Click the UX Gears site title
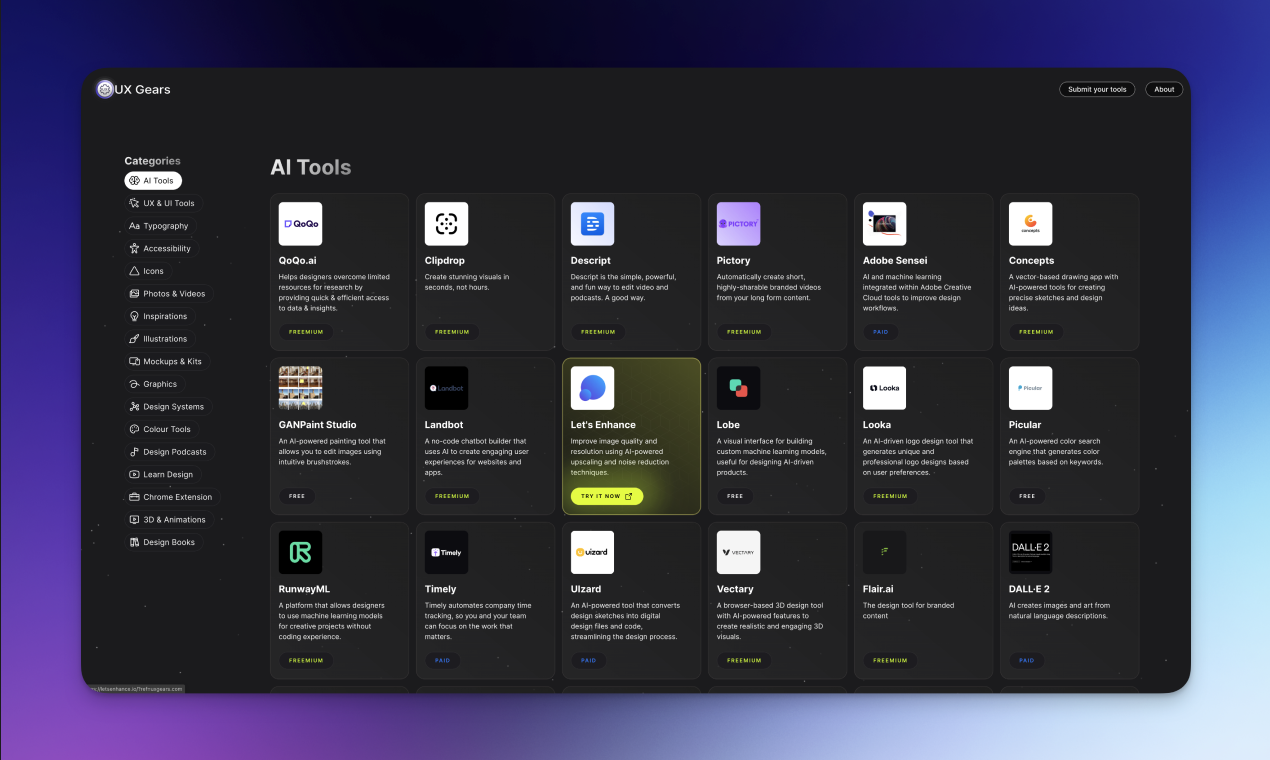This screenshot has width=1270, height=760. (143, 89)
